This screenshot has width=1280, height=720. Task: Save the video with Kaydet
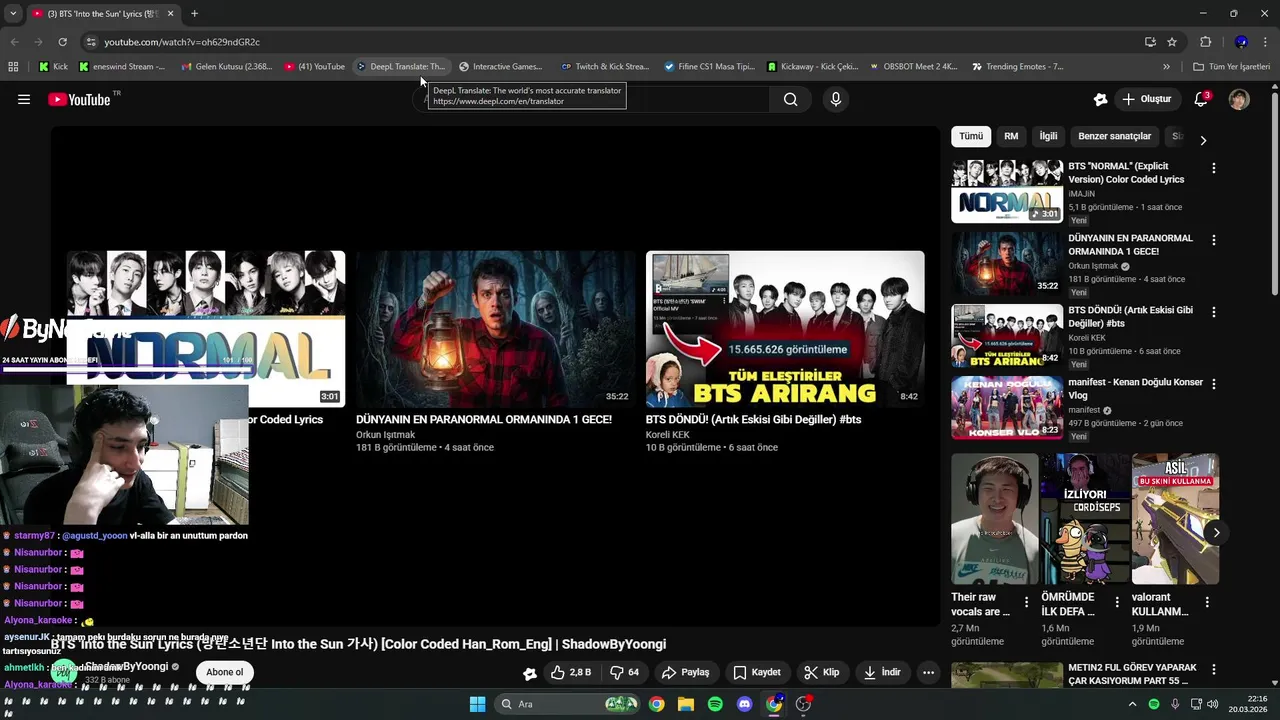pyautogui.click(x=757, y=672)
